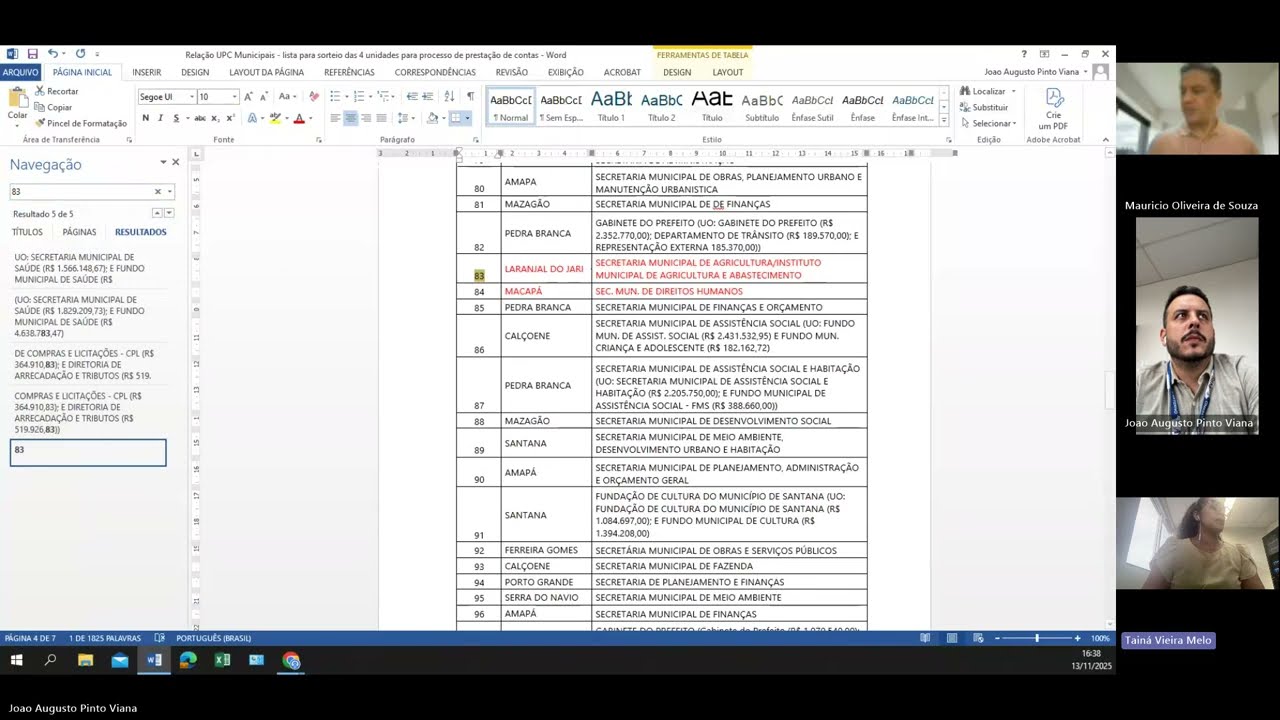Screen dimensions: 1280x720
Task: Apply Subtítulo style
Action: [762, 106]
